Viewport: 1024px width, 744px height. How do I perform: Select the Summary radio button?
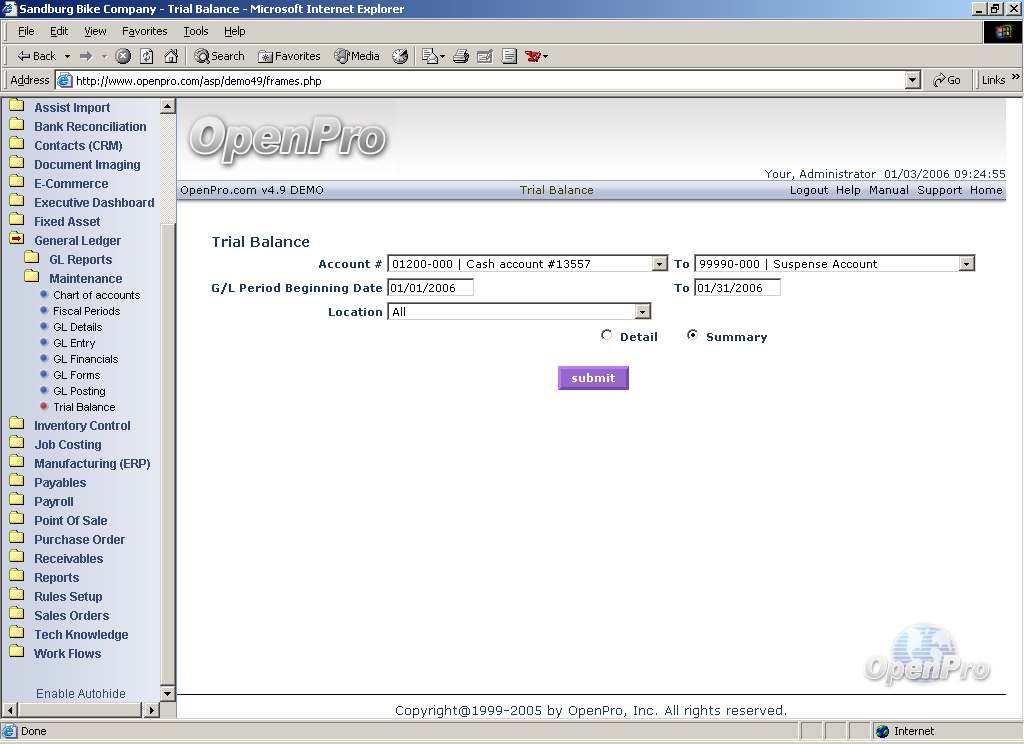[692, 336]
